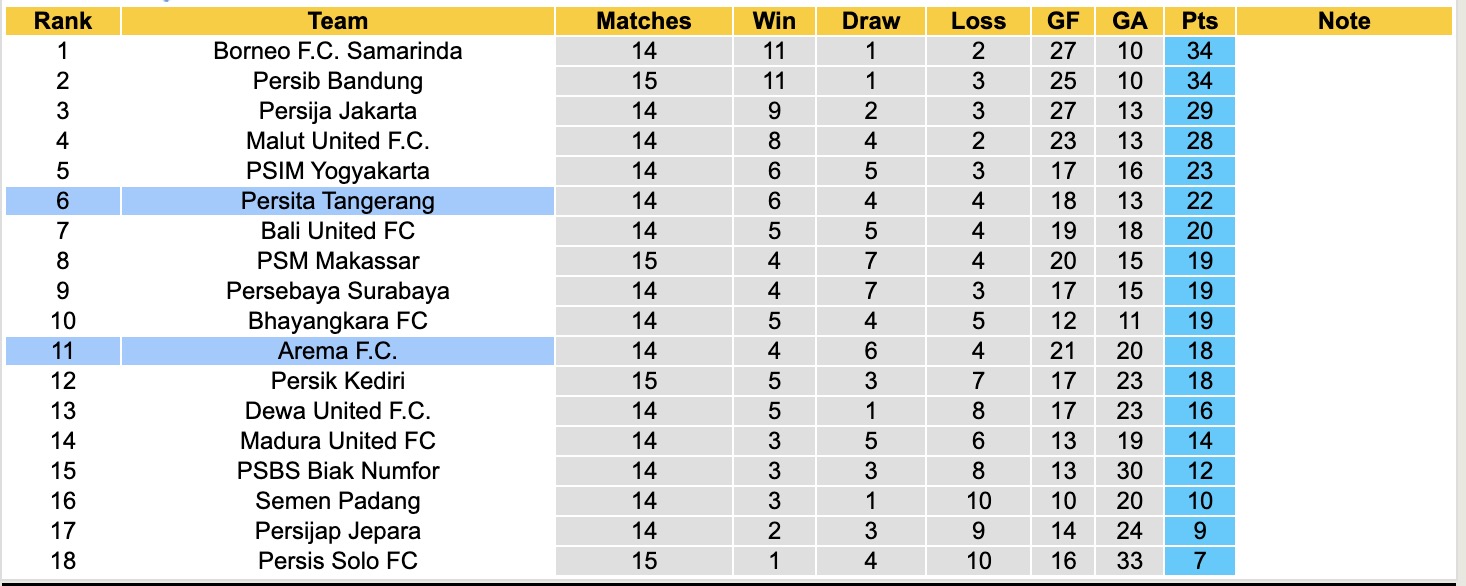
Task: Click on PSIM Yogyakarta team name
Action: click(x=338, y=171)
